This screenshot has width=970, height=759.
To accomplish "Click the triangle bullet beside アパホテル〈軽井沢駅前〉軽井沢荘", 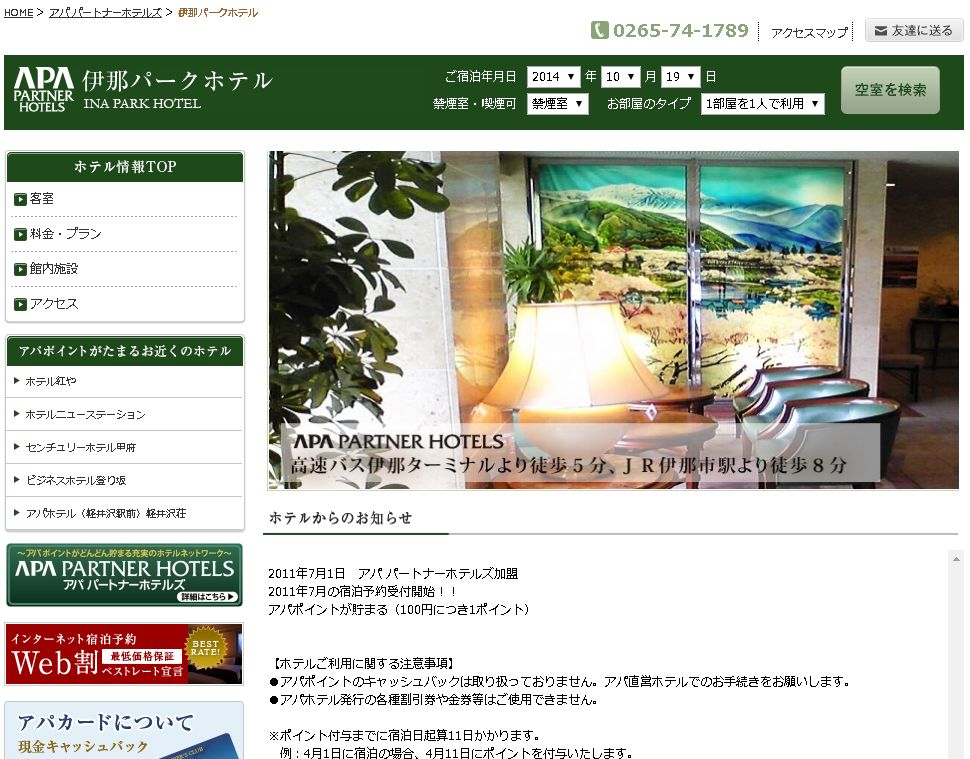I will 17,512.
